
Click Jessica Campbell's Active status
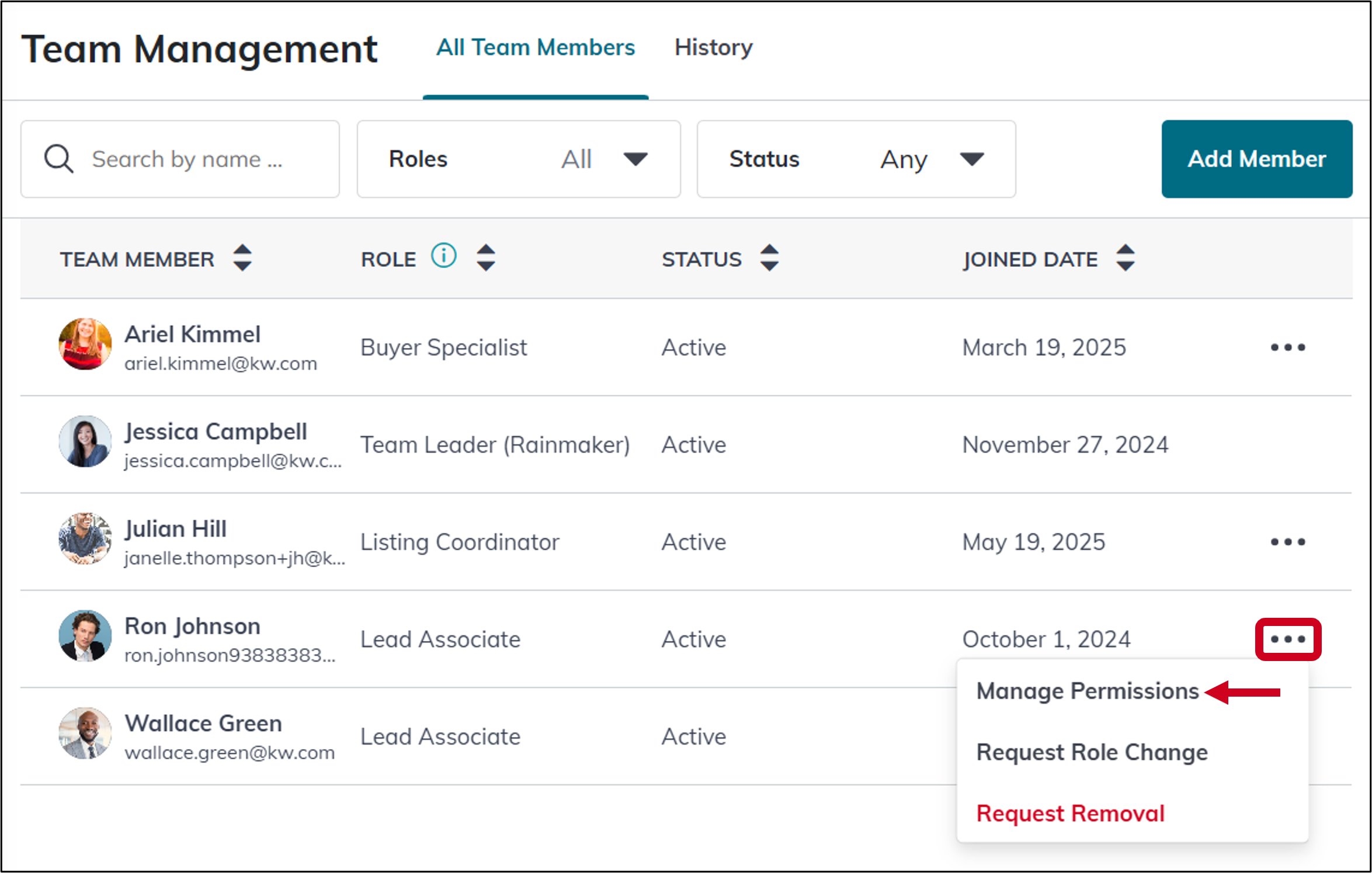[694, 446]
